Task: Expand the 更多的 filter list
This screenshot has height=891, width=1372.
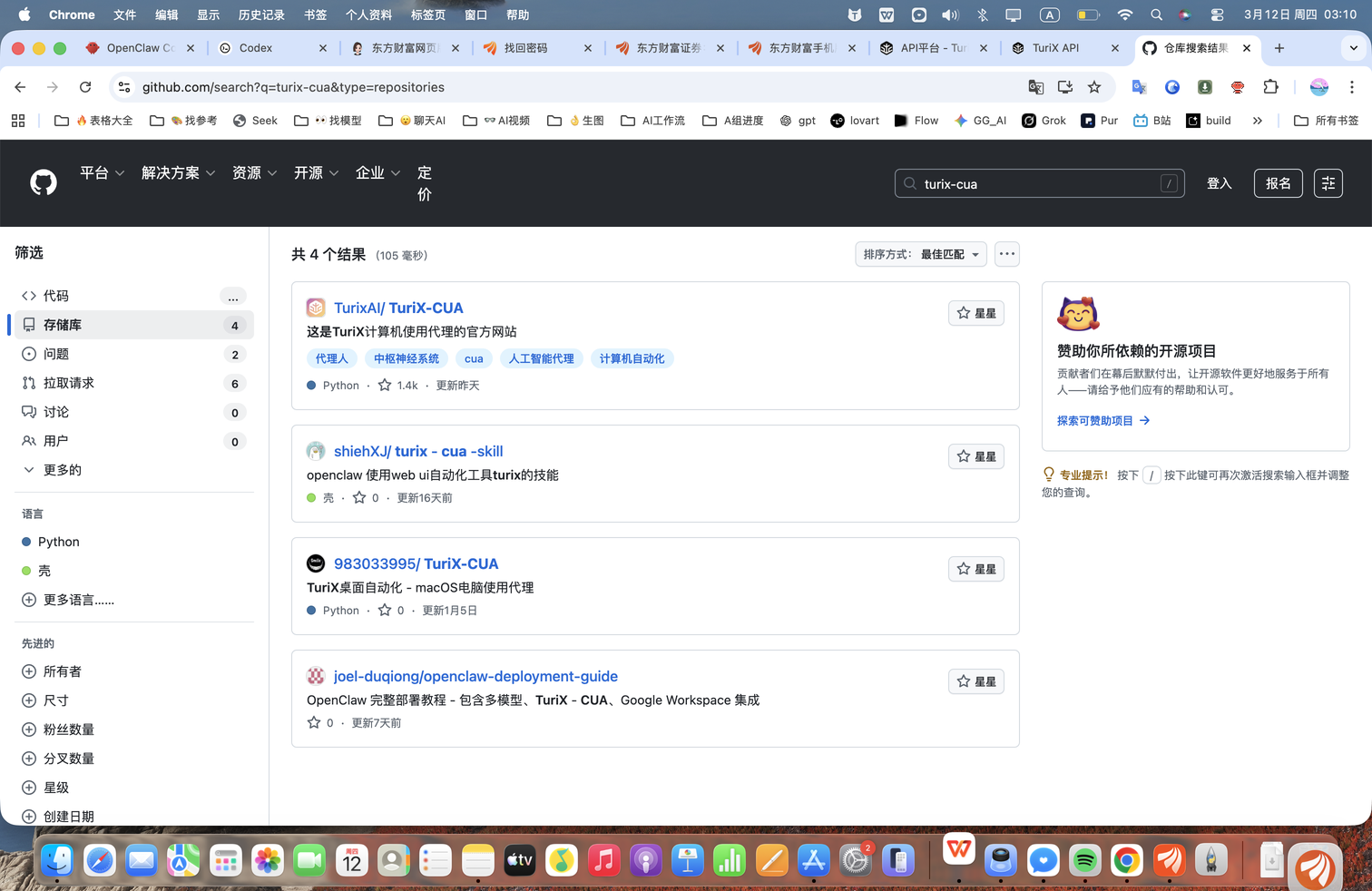Action: (62, 470)
